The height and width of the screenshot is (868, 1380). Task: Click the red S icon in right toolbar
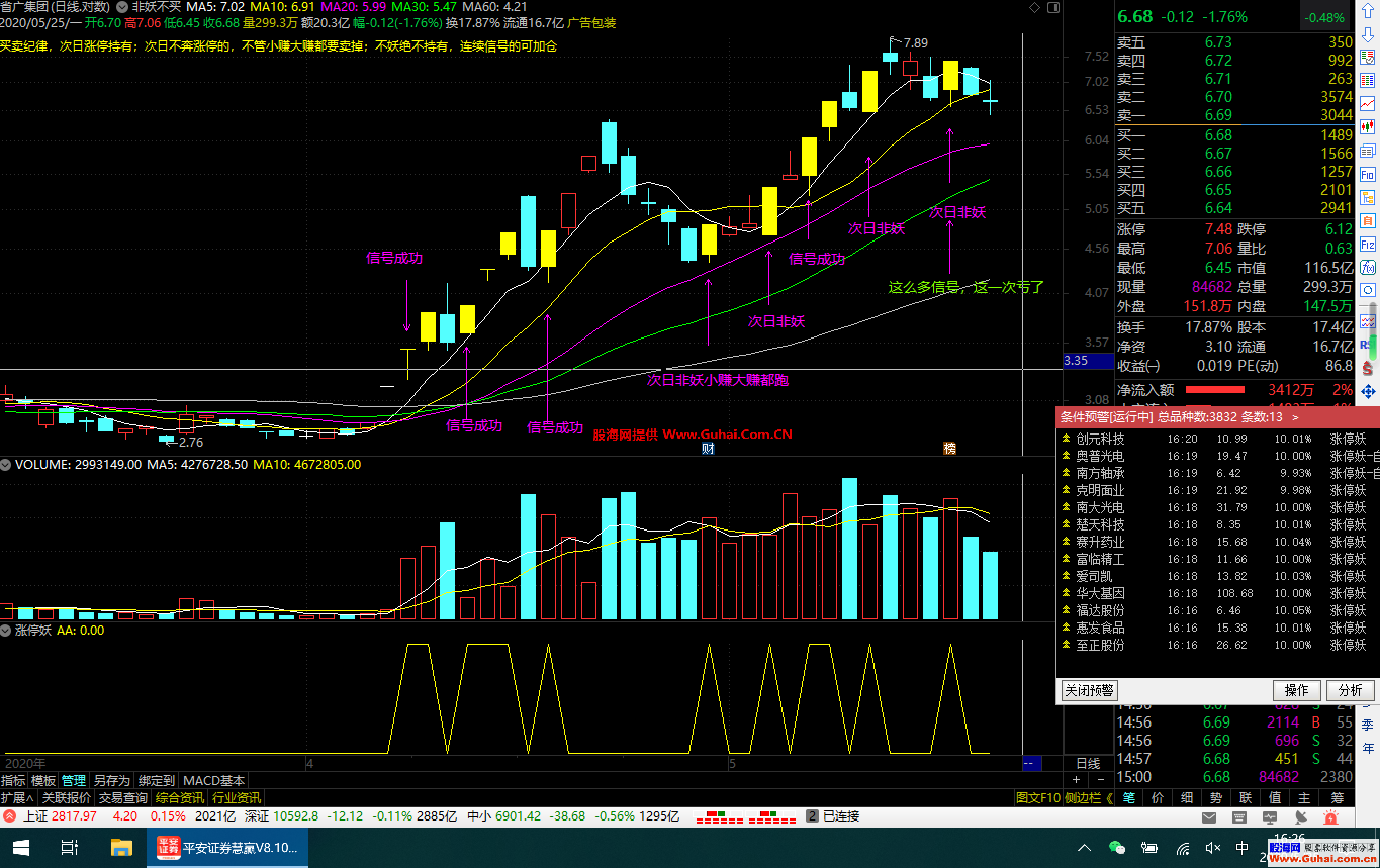[x=1368, y=368]
